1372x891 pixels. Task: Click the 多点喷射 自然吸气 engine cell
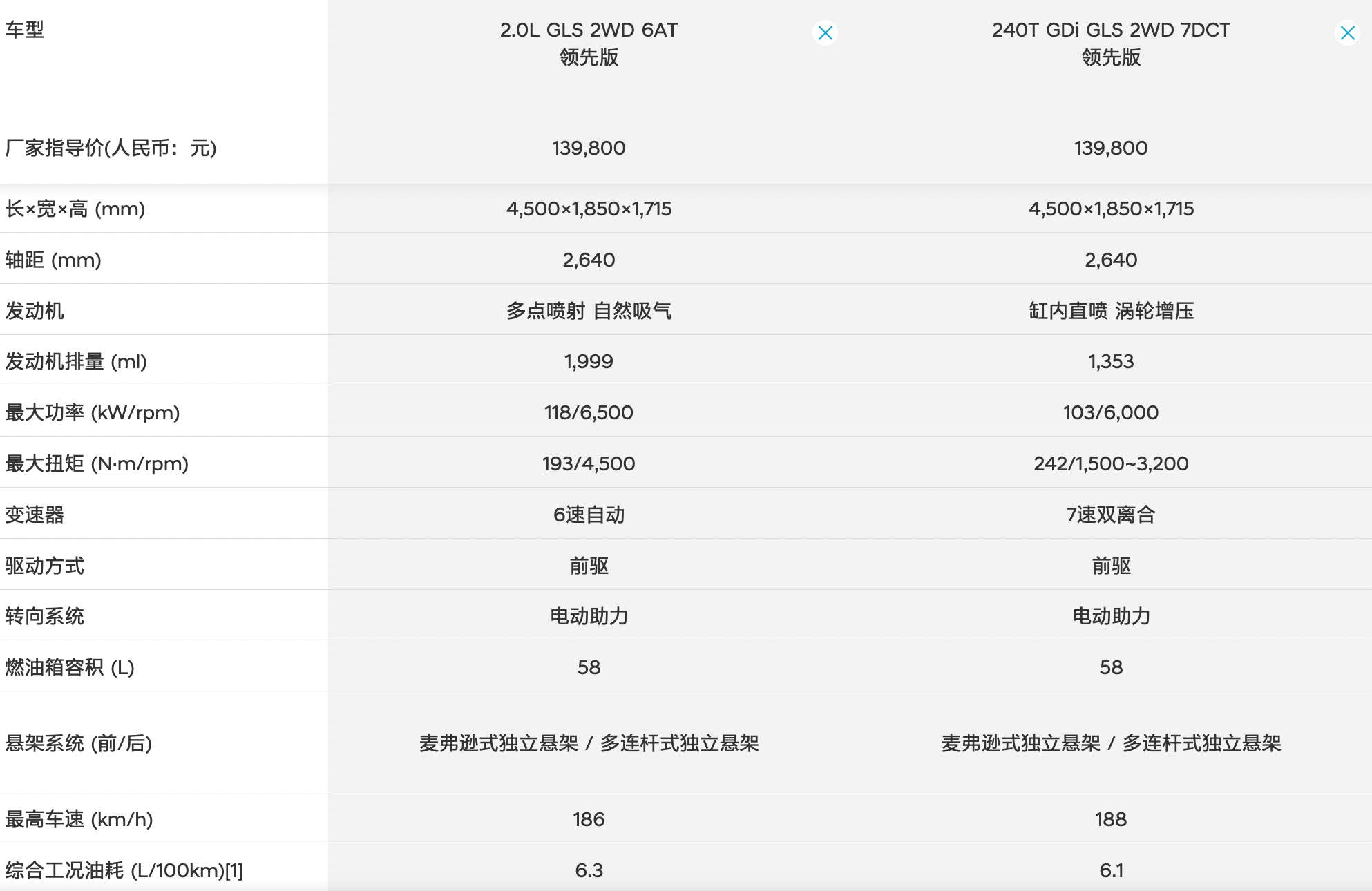click(589, 311)
